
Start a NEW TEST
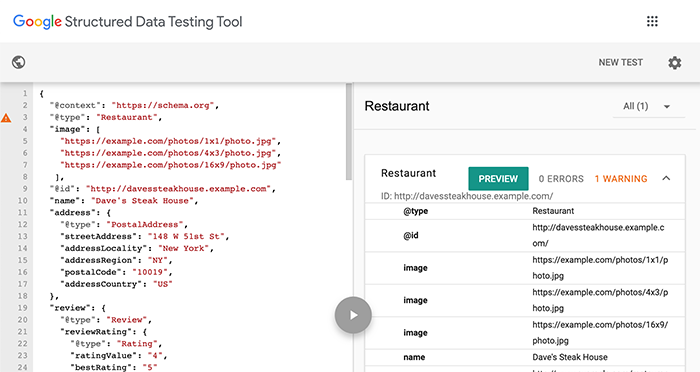click(621, 63)
